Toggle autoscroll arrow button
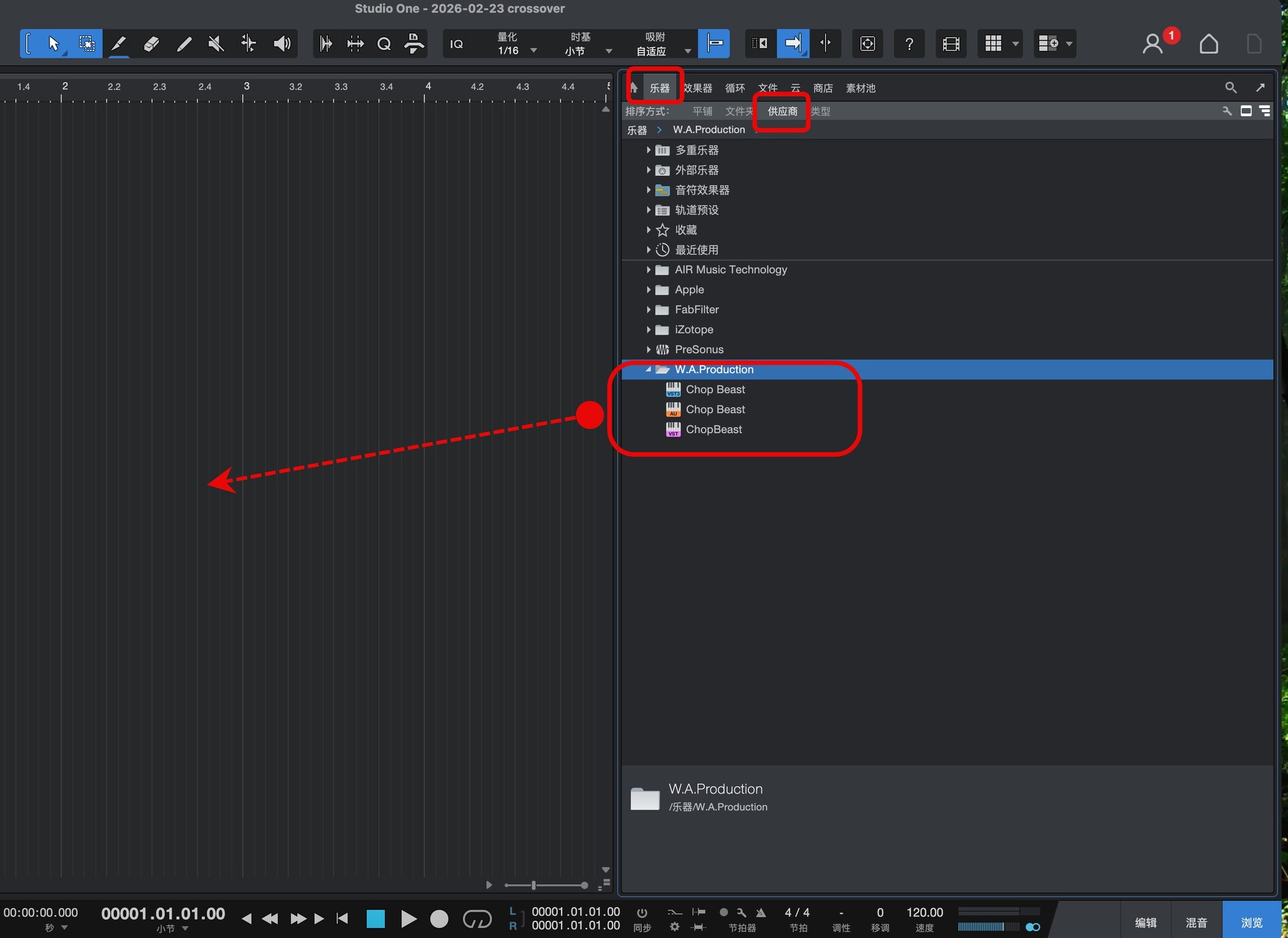Viewport: 1288px width, 938px height. click(x=793, y=44)
